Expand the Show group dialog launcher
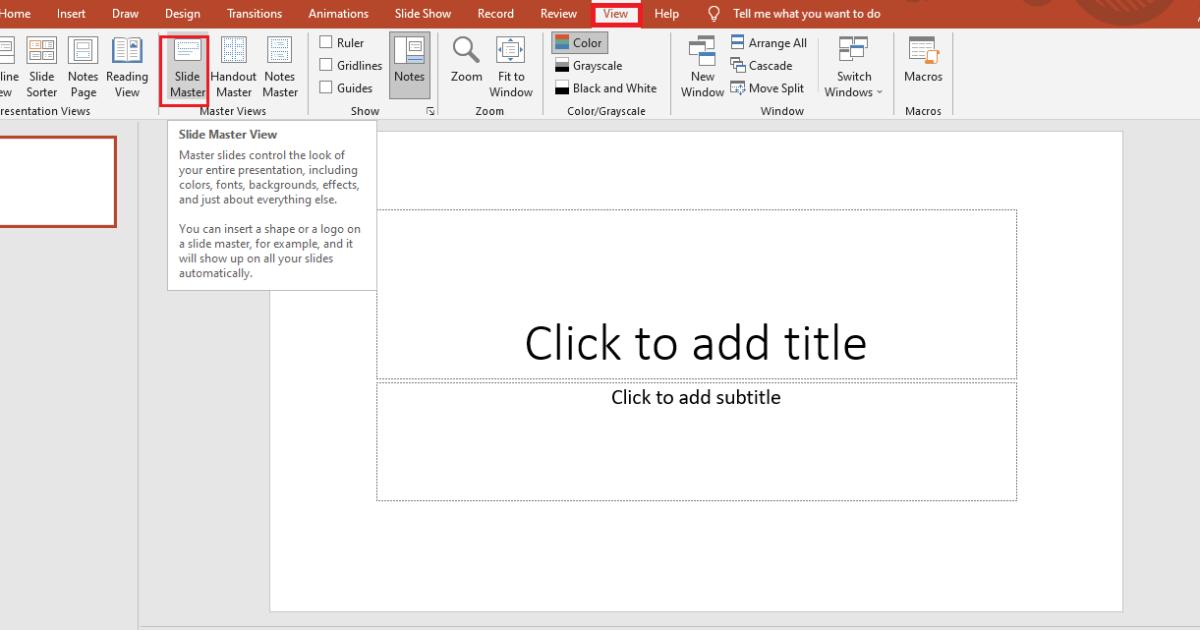 click(x=431, y=112)
